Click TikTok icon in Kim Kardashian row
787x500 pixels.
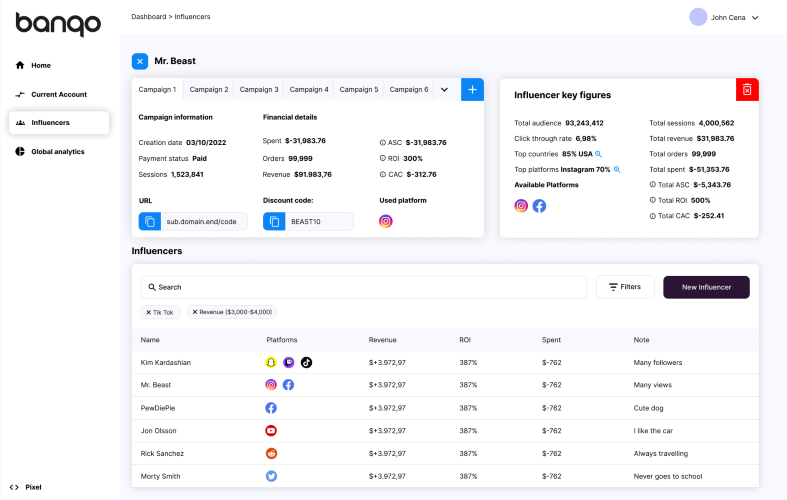(306, 362)
